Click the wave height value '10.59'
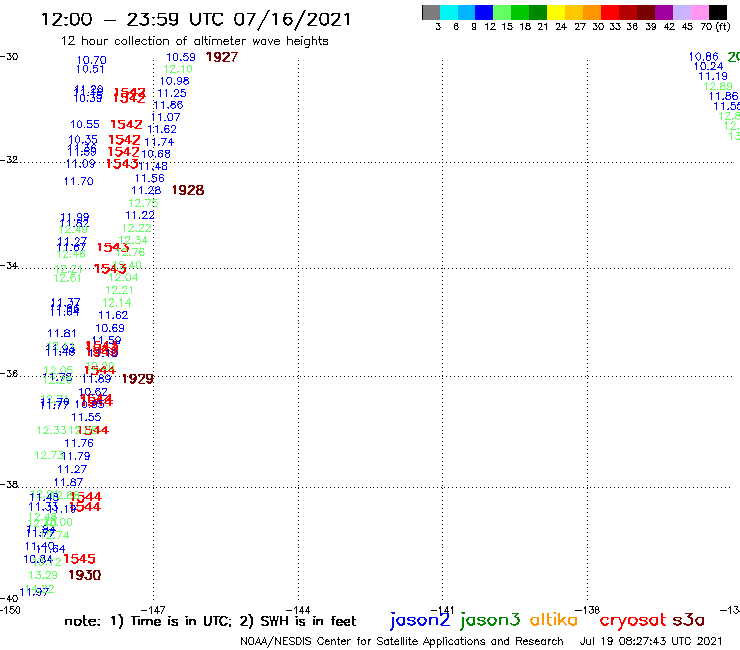Image resolution: width=740 pixels, height=650 pixels. click(181, 57)
